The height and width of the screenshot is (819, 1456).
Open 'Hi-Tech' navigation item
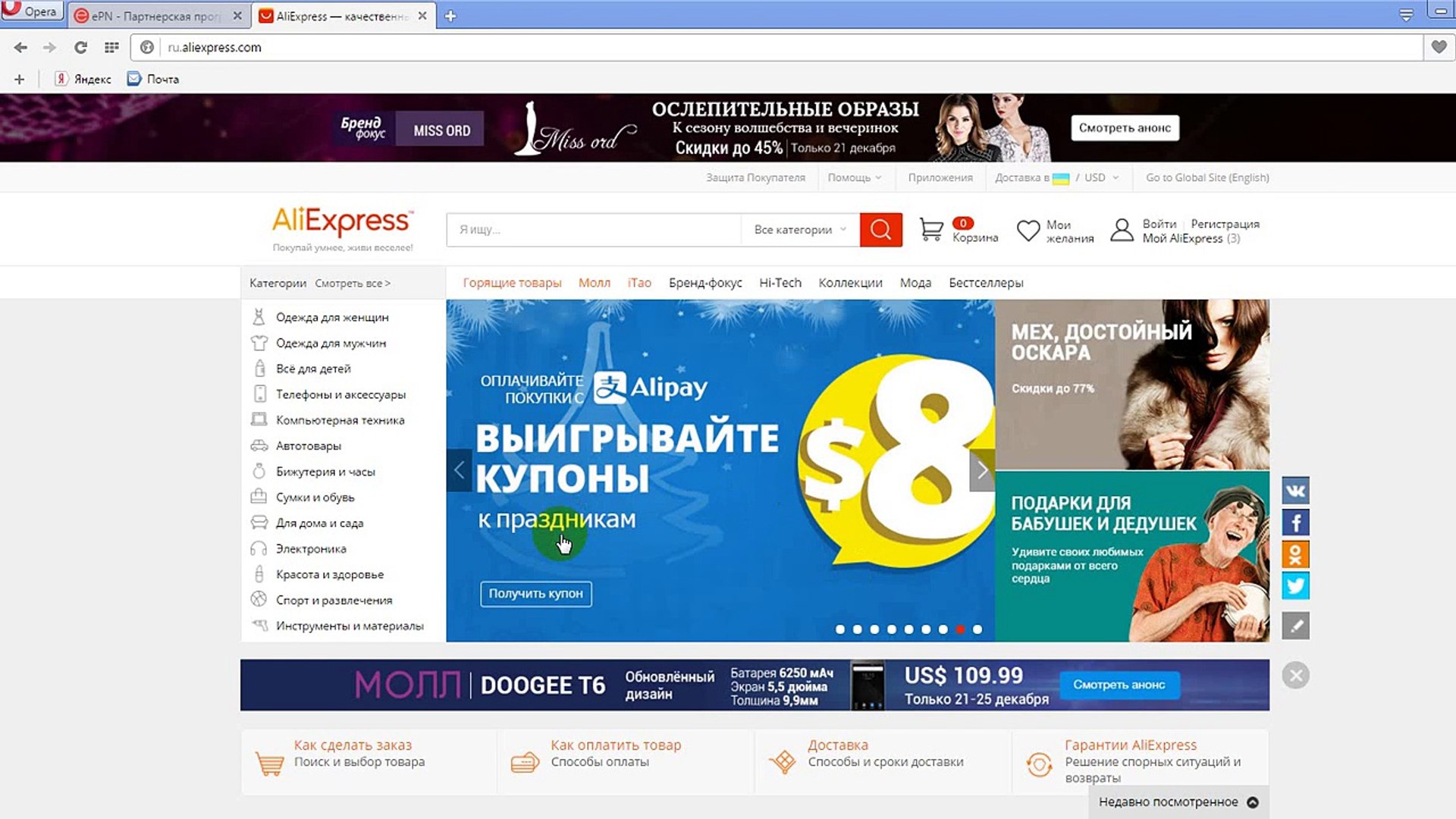coord(780,283)
